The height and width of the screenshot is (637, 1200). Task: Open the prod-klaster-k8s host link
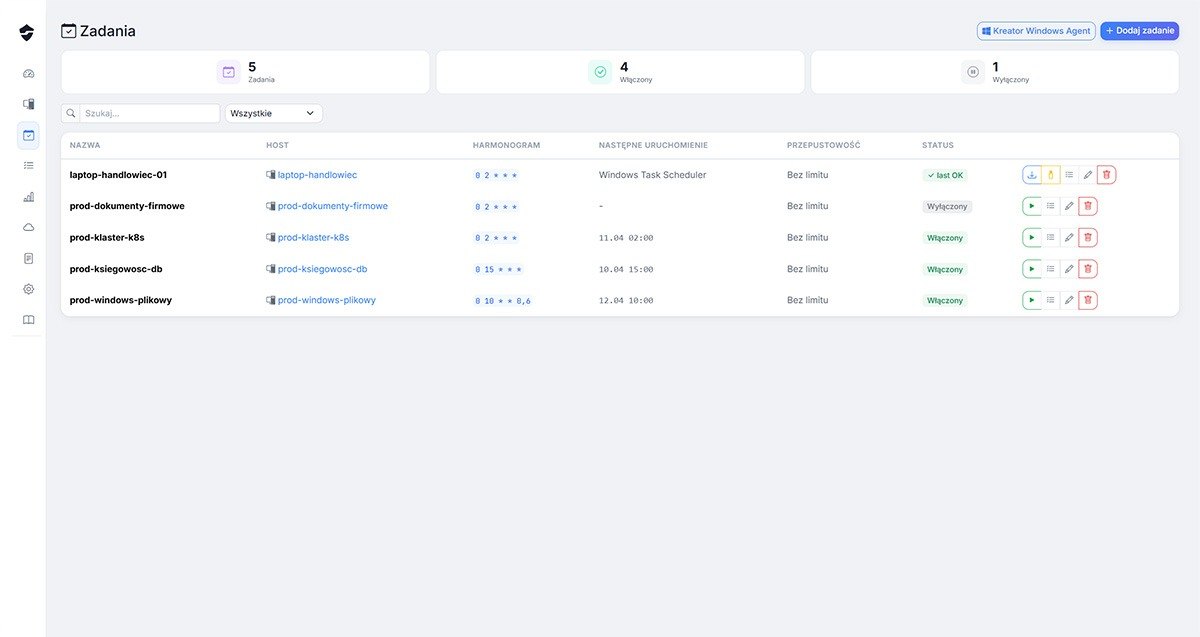pyautogui.click(x=313, y=238)
